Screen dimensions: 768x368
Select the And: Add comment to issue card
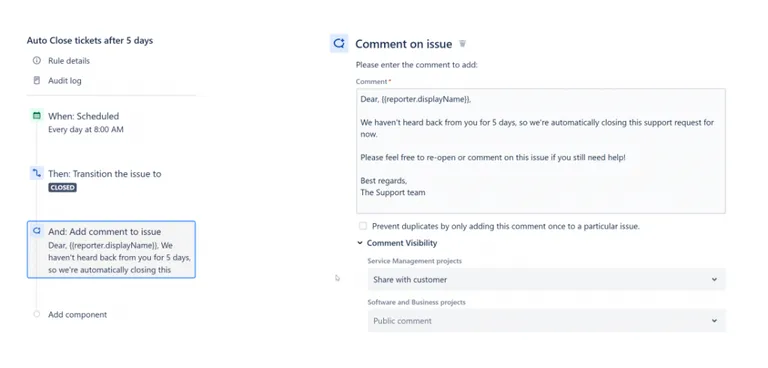pyautogui.click(x=111, y=249)
